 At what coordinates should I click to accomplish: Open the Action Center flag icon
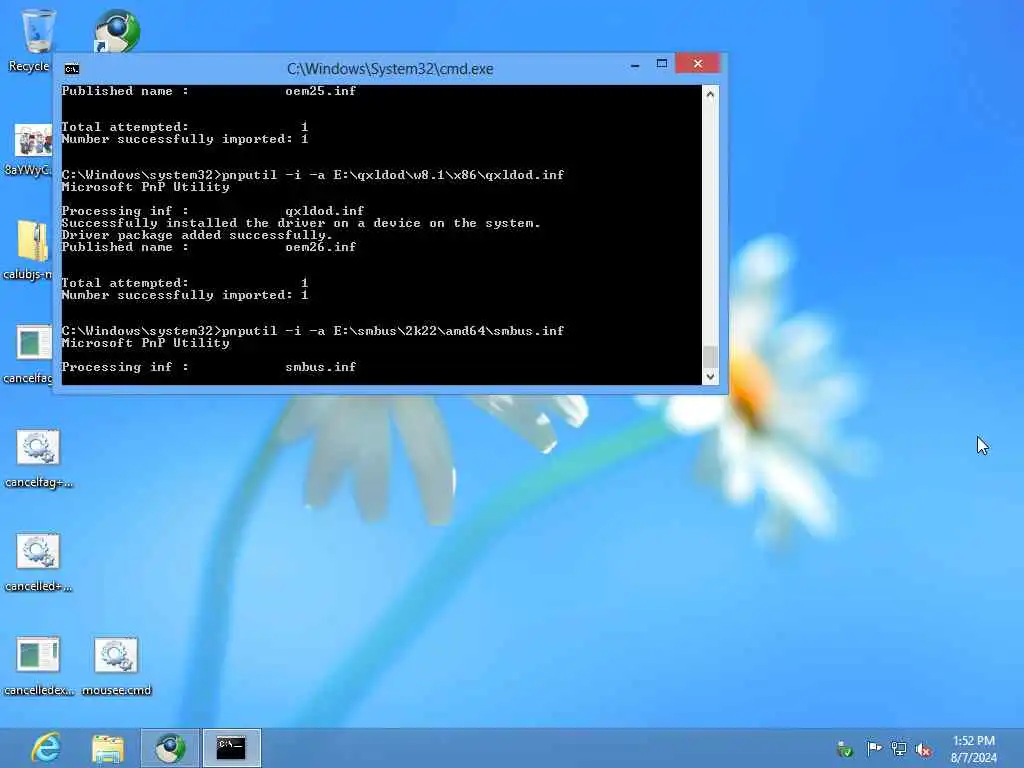[x=874, y=748]
